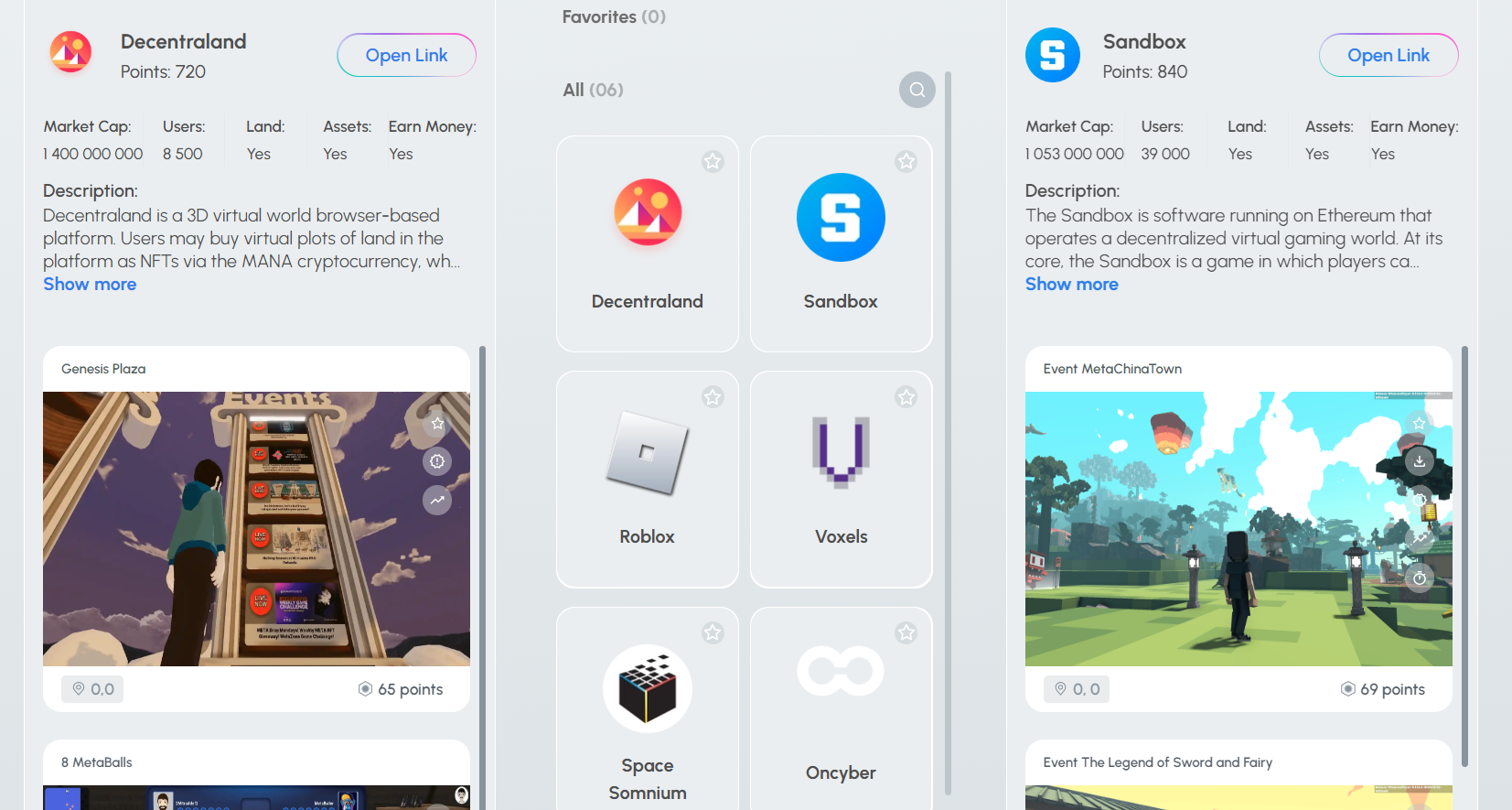Click Sandbox users value 39 000
Viewport: 1512px width, 810px height.
click(x=1165, y=154)
